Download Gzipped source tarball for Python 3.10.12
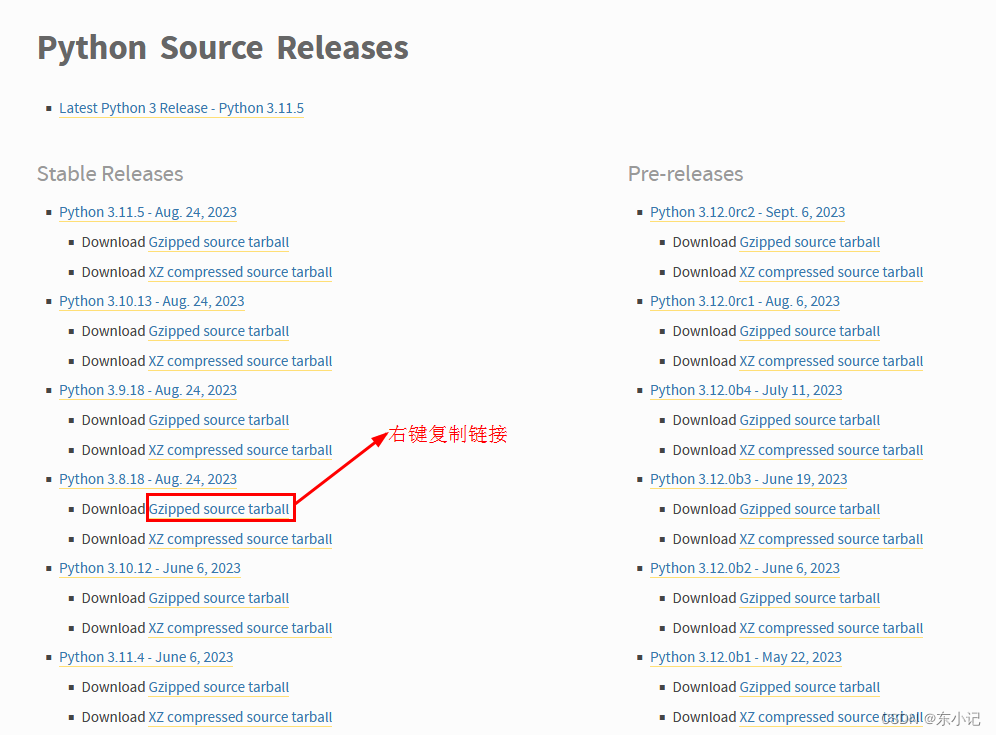 219,598
